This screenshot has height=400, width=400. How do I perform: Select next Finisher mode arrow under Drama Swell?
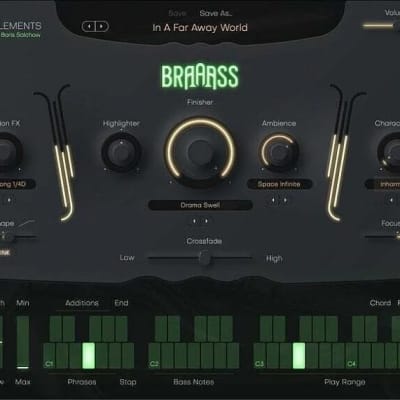point(206,221)
